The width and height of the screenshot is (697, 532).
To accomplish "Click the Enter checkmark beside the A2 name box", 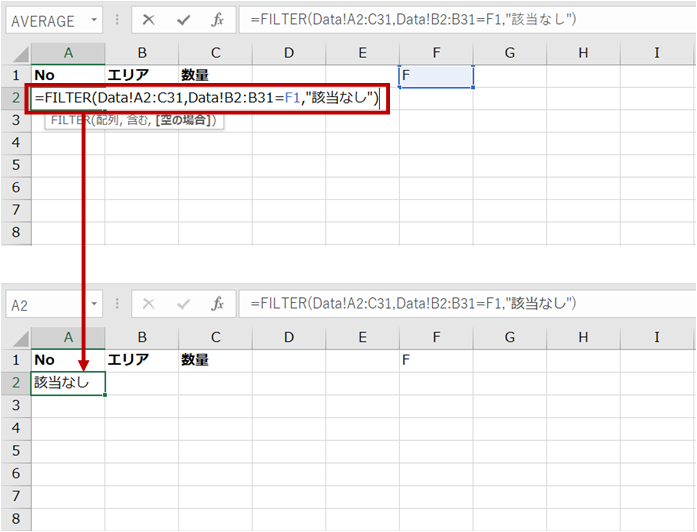I will (183, 304).
